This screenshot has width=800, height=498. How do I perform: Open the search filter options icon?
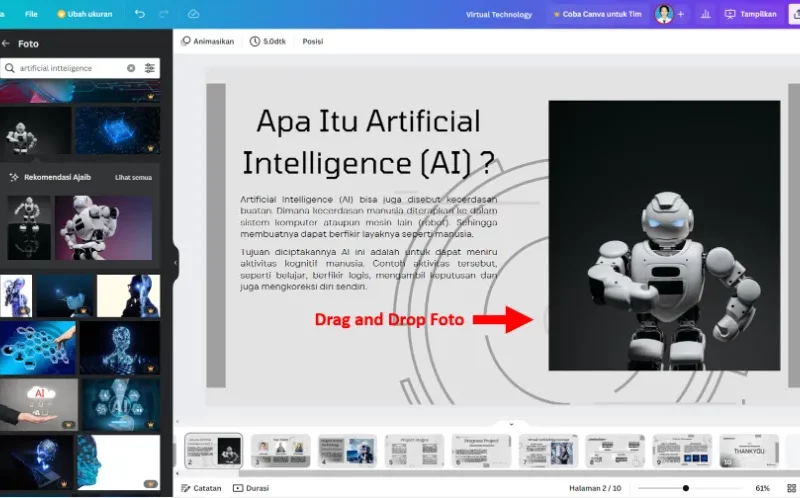149,68
